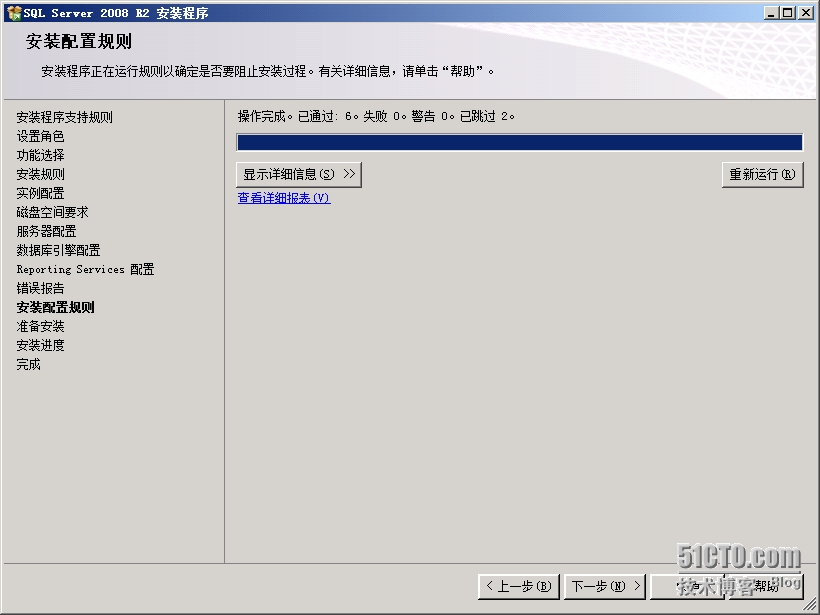This screenshot has height=615, width=820.
Task: Select 设置角色 step in sidebar
Action: pos(40,136)
